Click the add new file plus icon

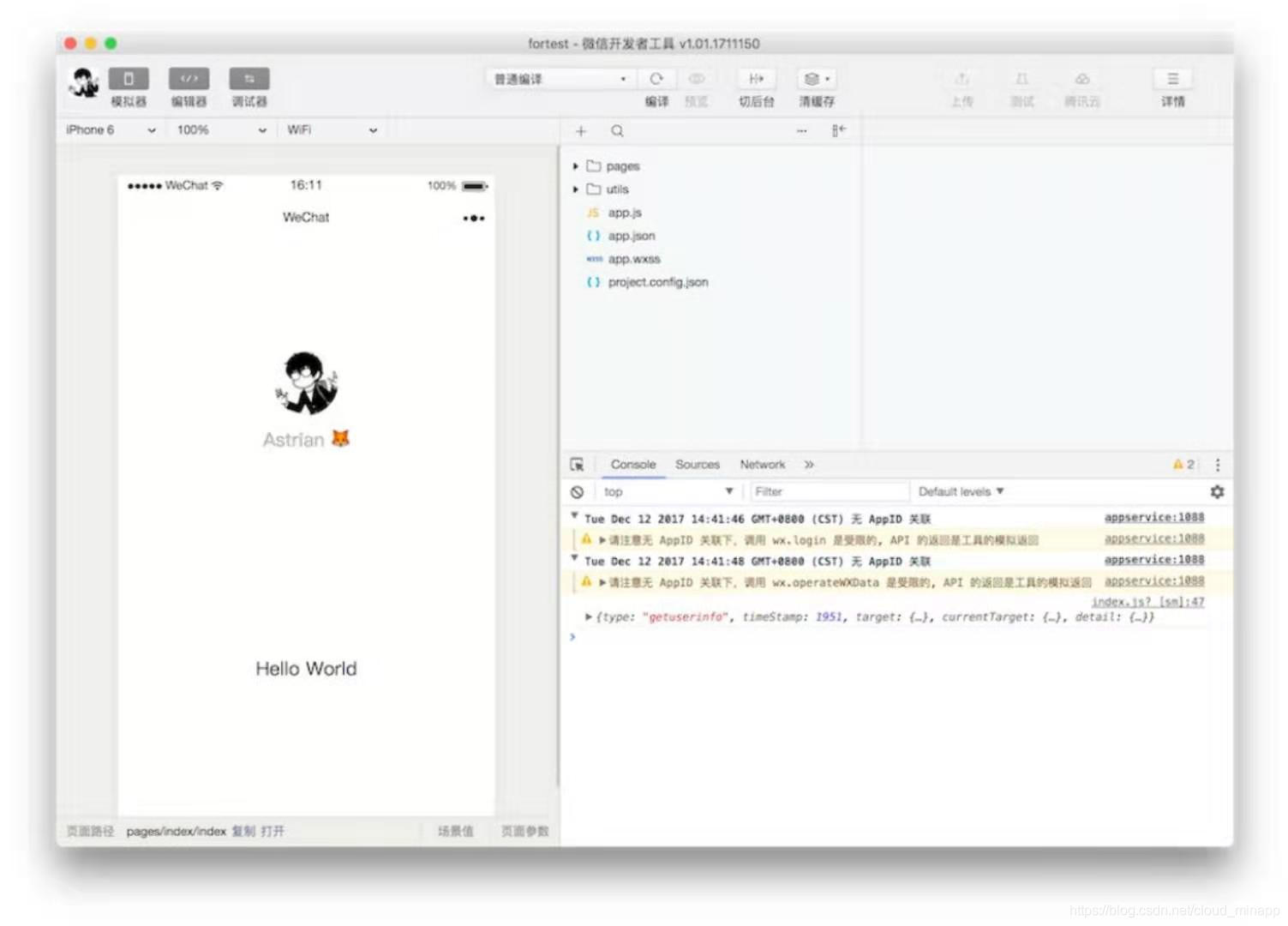pos(581,131)
